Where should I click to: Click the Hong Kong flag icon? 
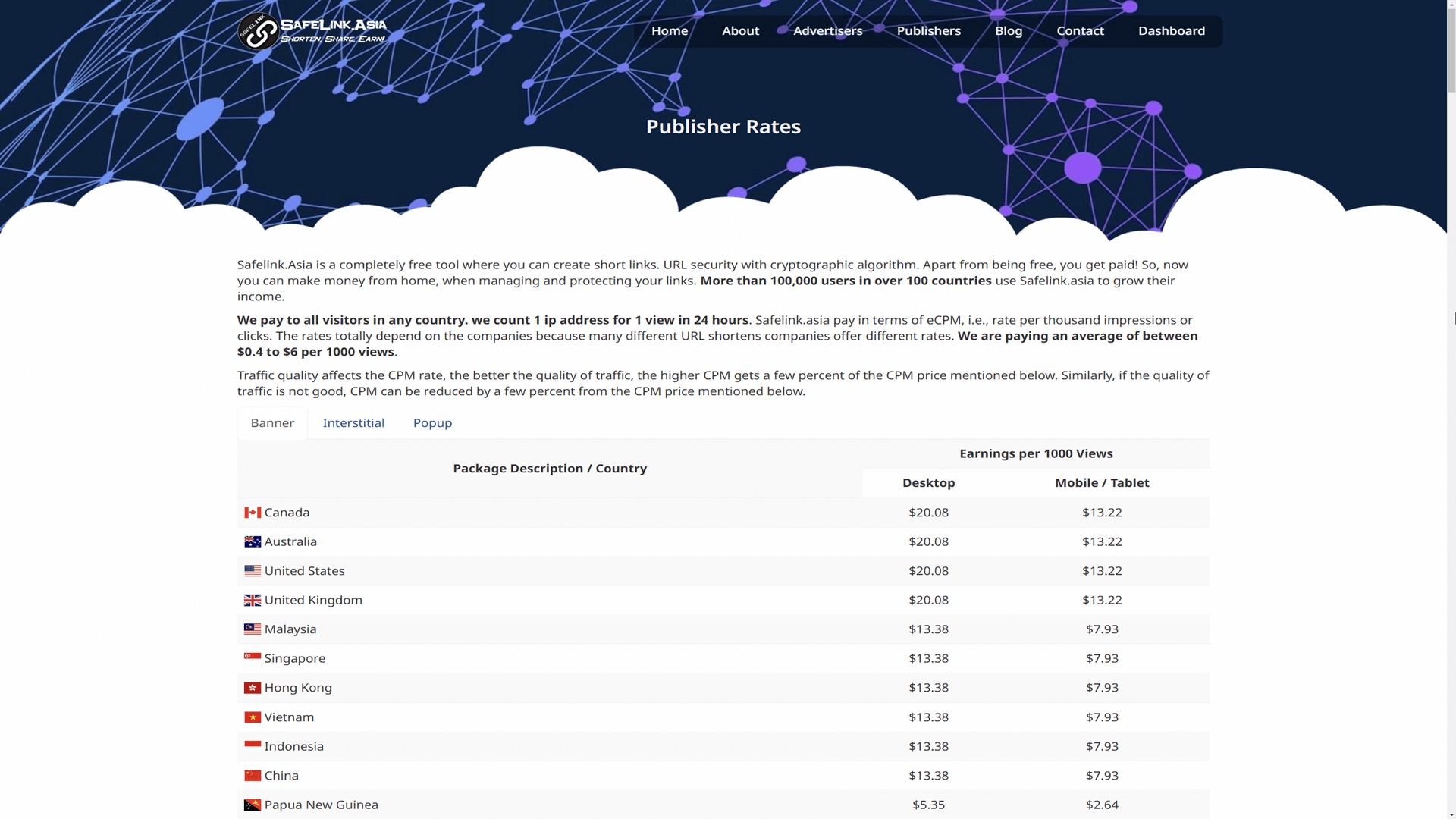pyautogui.click(x=251, y=687)
